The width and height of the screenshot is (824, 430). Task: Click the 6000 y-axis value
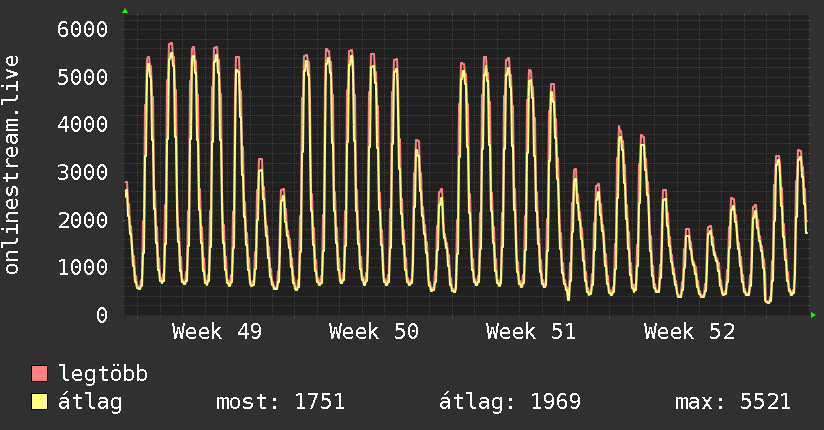(x=81, y=29)
